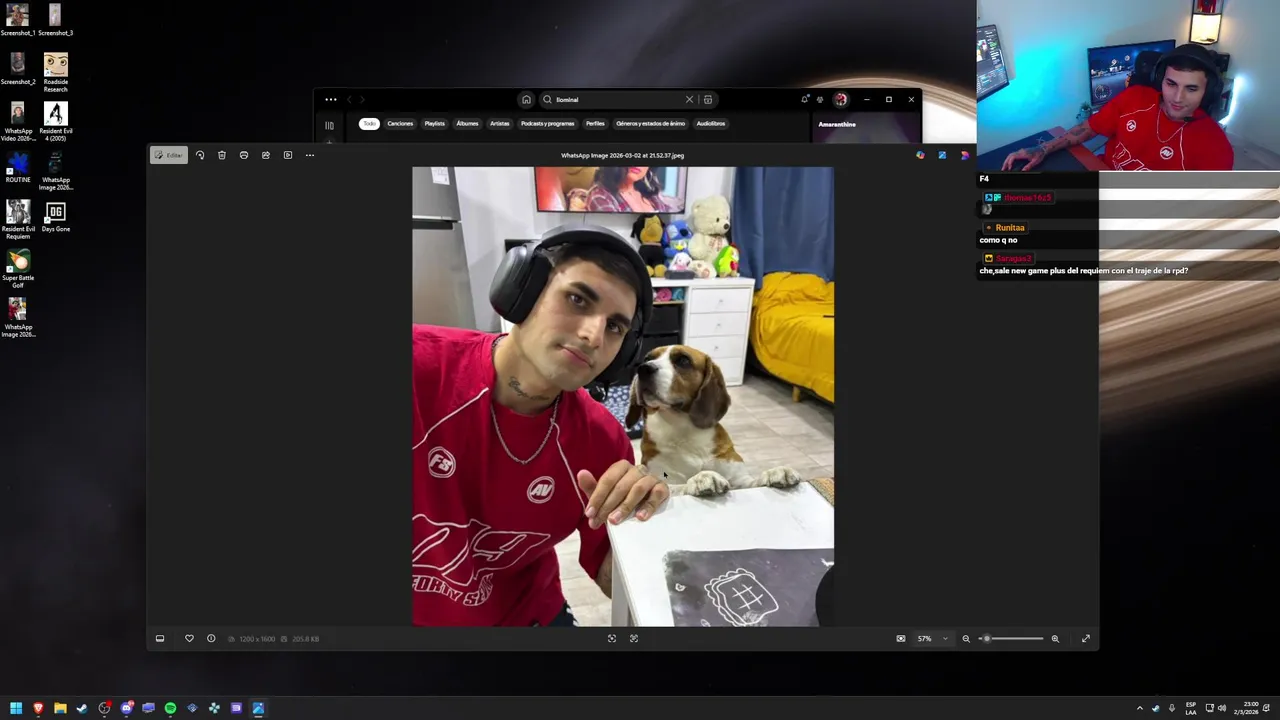
Task: Switch to the Photos app in the taskbar
Action: 258,708
